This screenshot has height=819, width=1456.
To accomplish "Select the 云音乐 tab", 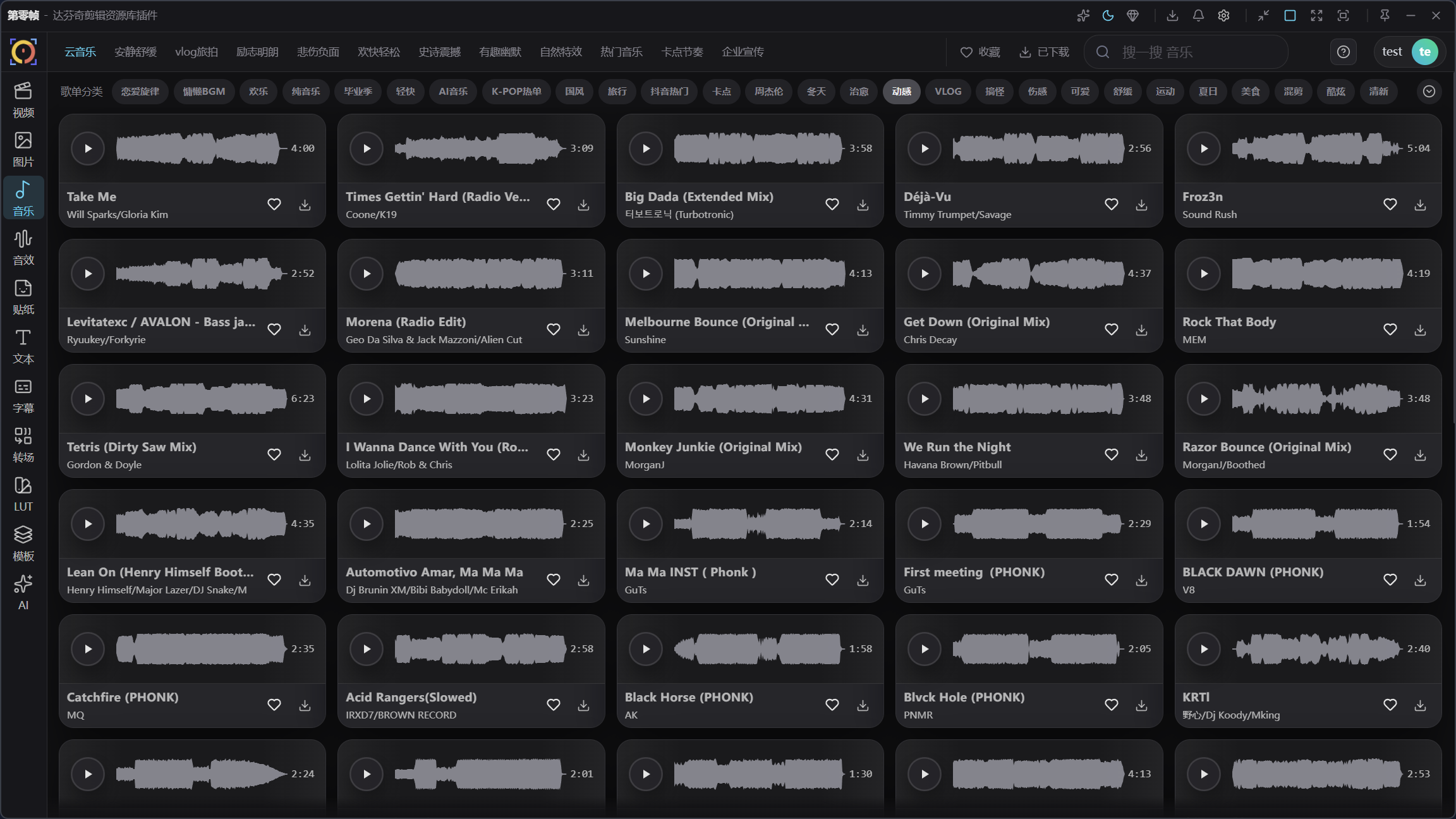I will point(80,52).
